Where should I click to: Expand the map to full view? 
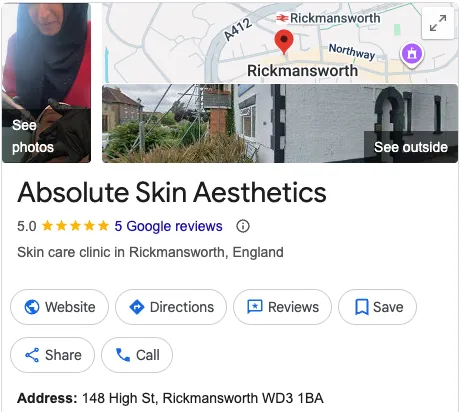point(438,23)
